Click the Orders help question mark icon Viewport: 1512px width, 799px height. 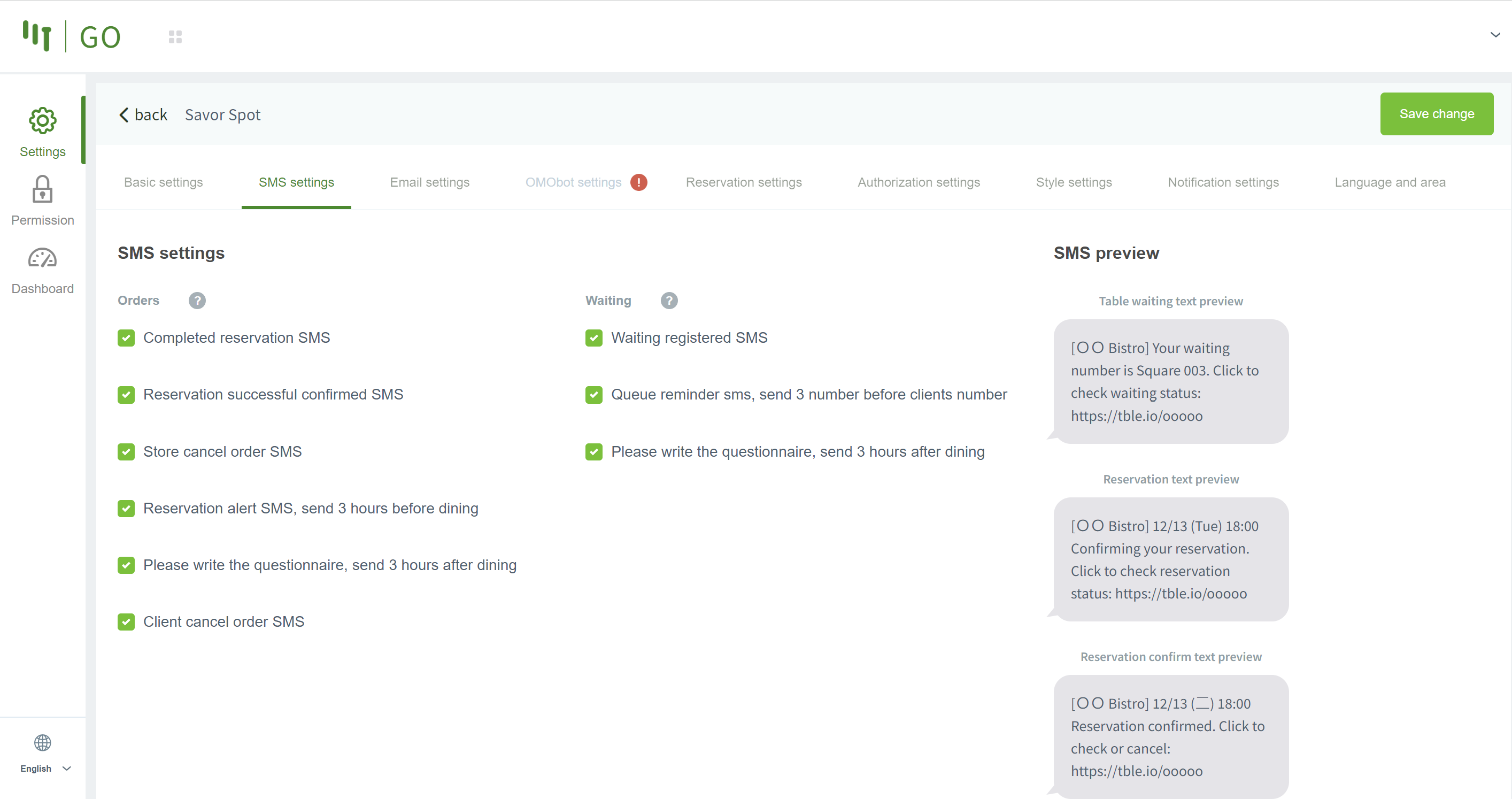(x=197, y=301)
